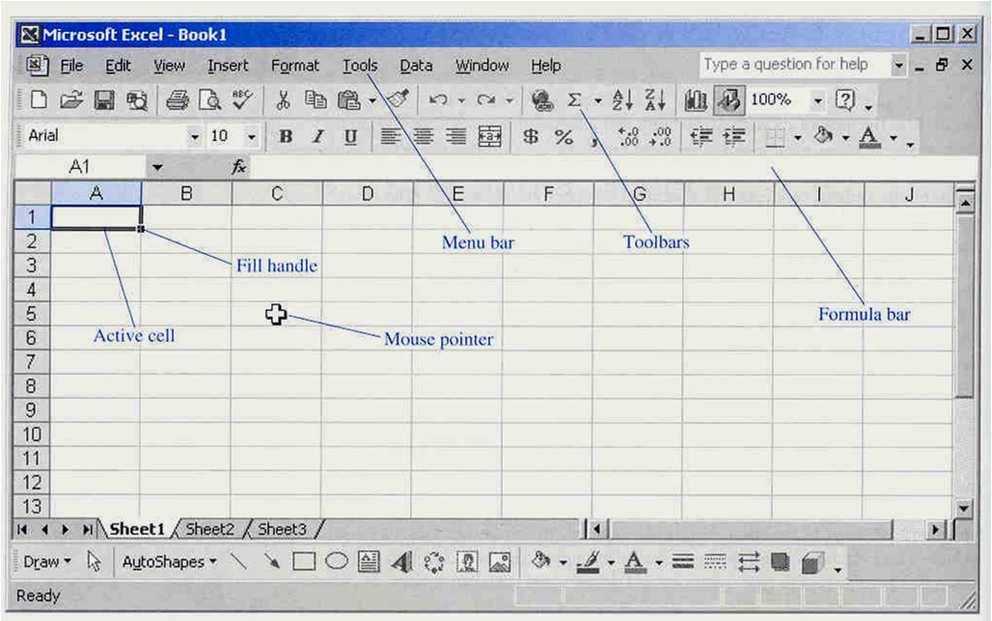
Task: Select the row 7 header
Action: pos(31,362)
